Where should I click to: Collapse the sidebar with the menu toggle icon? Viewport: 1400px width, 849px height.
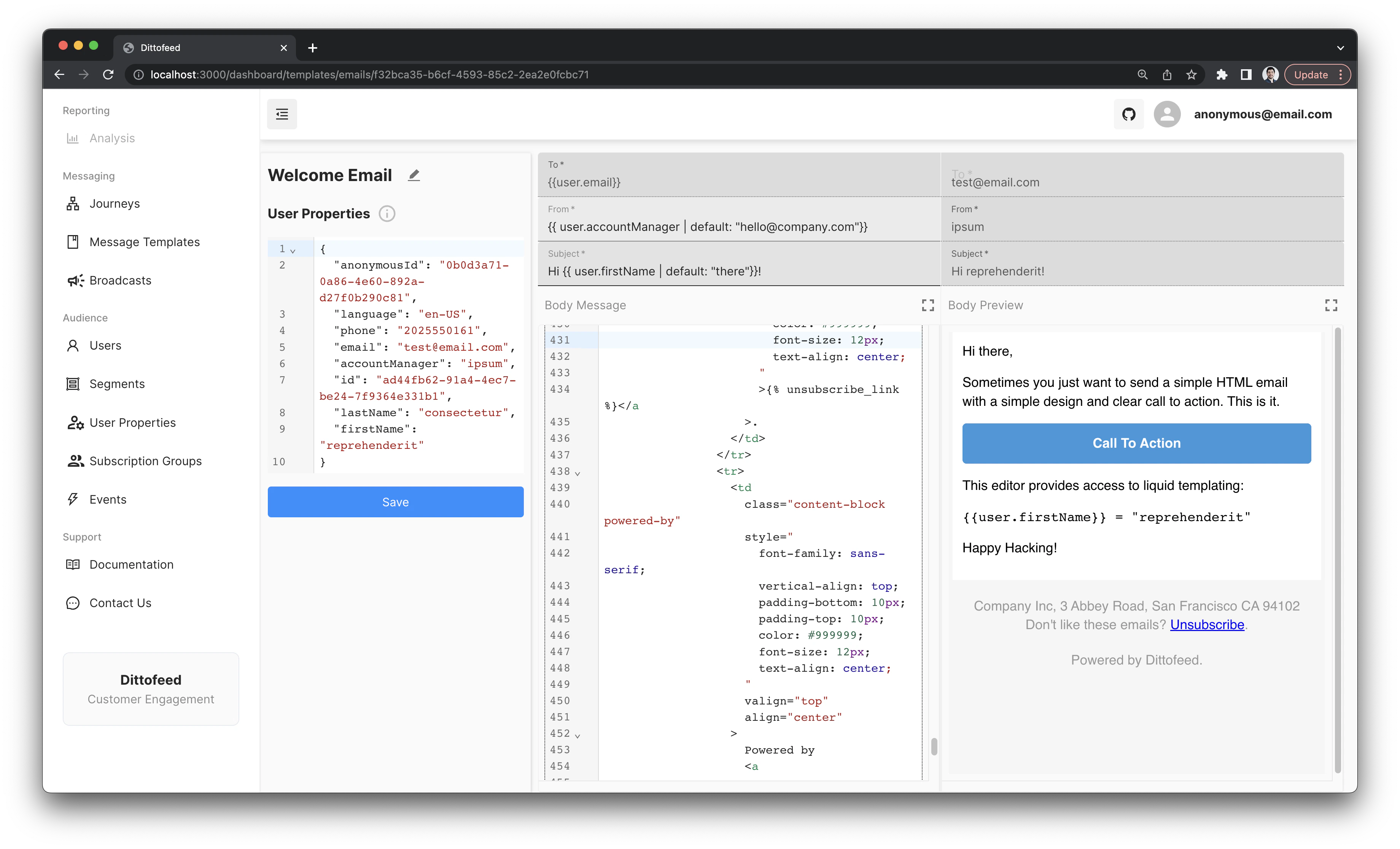pyautogui.click(x=282, y=114)
